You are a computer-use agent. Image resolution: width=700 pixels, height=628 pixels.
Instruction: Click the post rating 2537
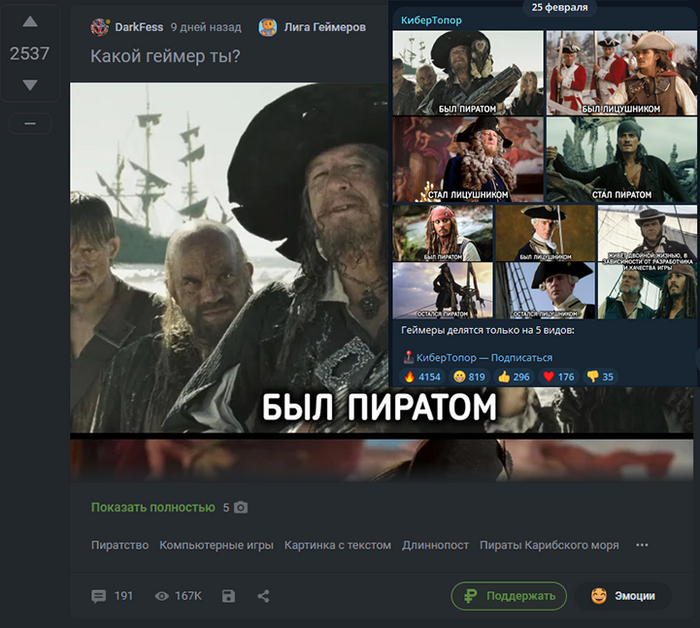point(29,54)
